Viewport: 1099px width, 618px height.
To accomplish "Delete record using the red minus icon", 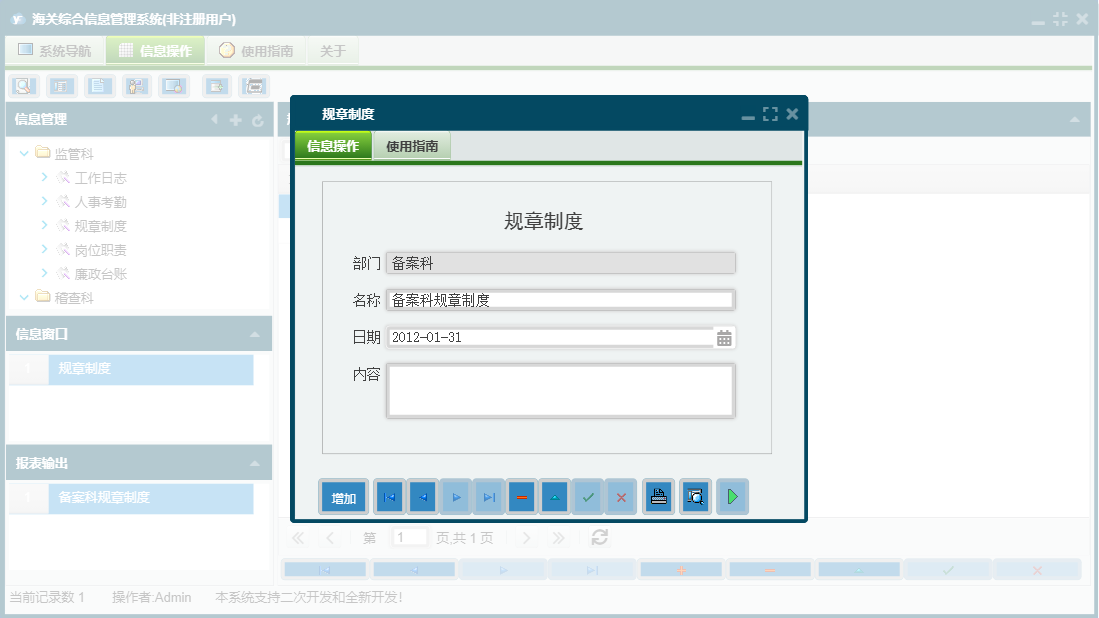I will pyautogui.click(x=521, y=496).
